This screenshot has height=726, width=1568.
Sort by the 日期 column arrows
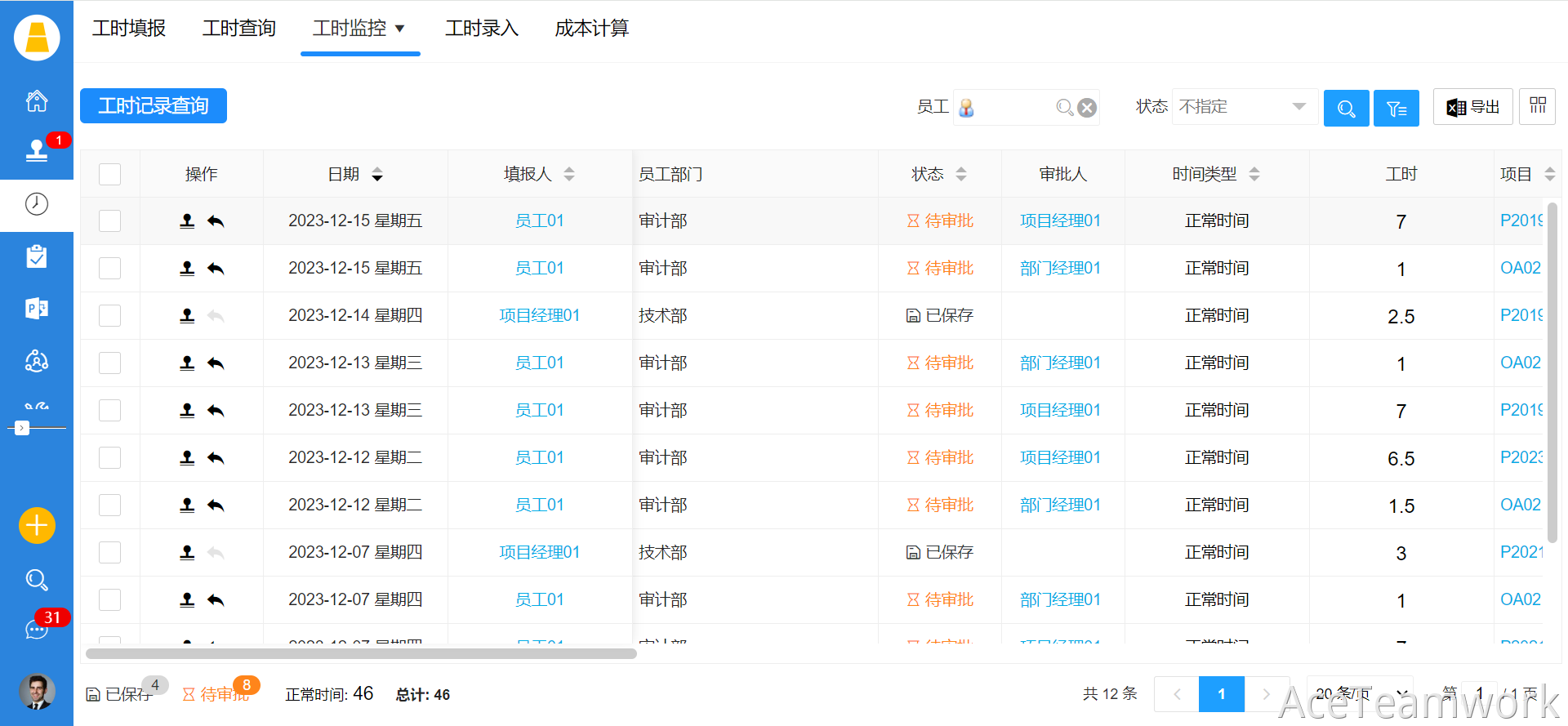377,174
